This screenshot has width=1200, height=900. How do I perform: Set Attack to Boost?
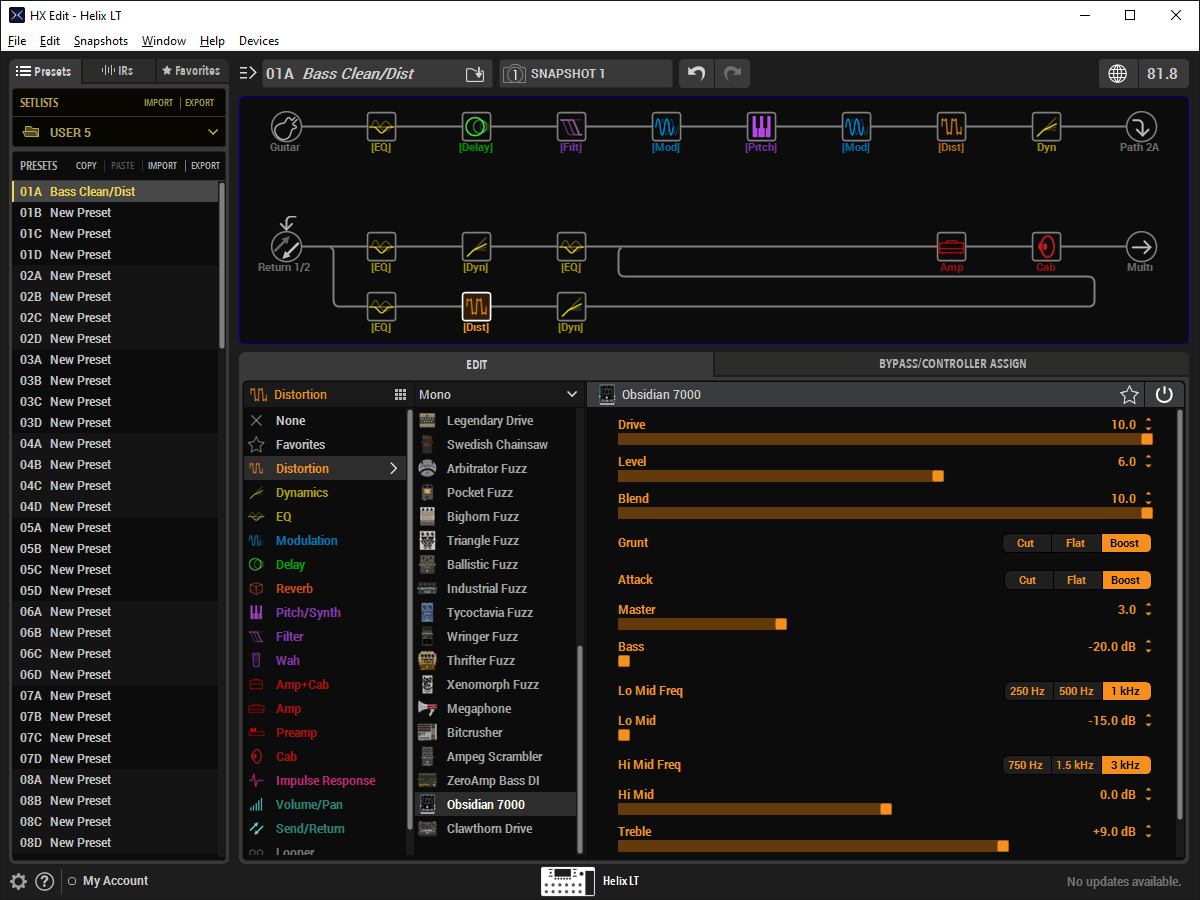pos(1126,580)
